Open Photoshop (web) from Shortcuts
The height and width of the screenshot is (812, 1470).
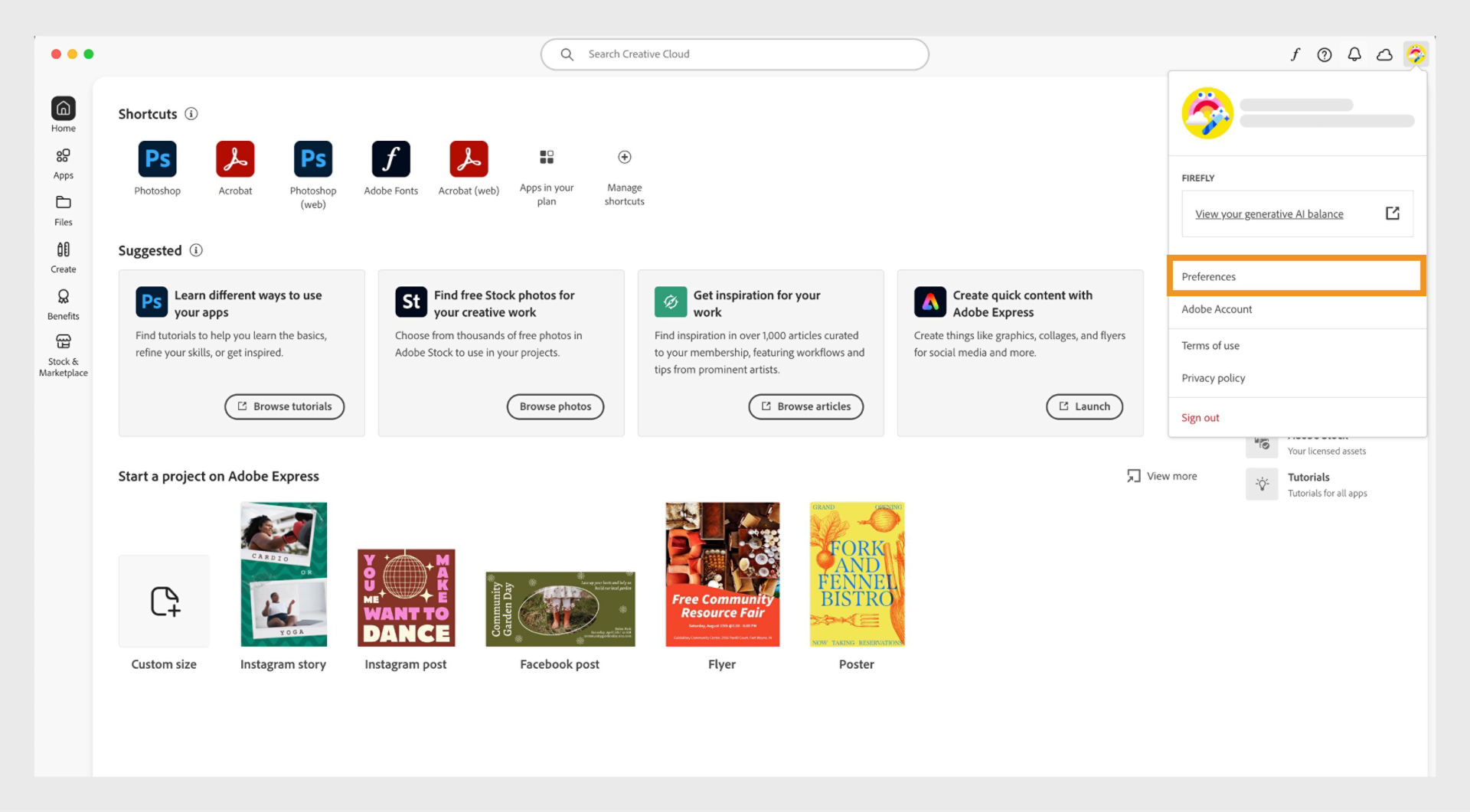tap(312, 158)
